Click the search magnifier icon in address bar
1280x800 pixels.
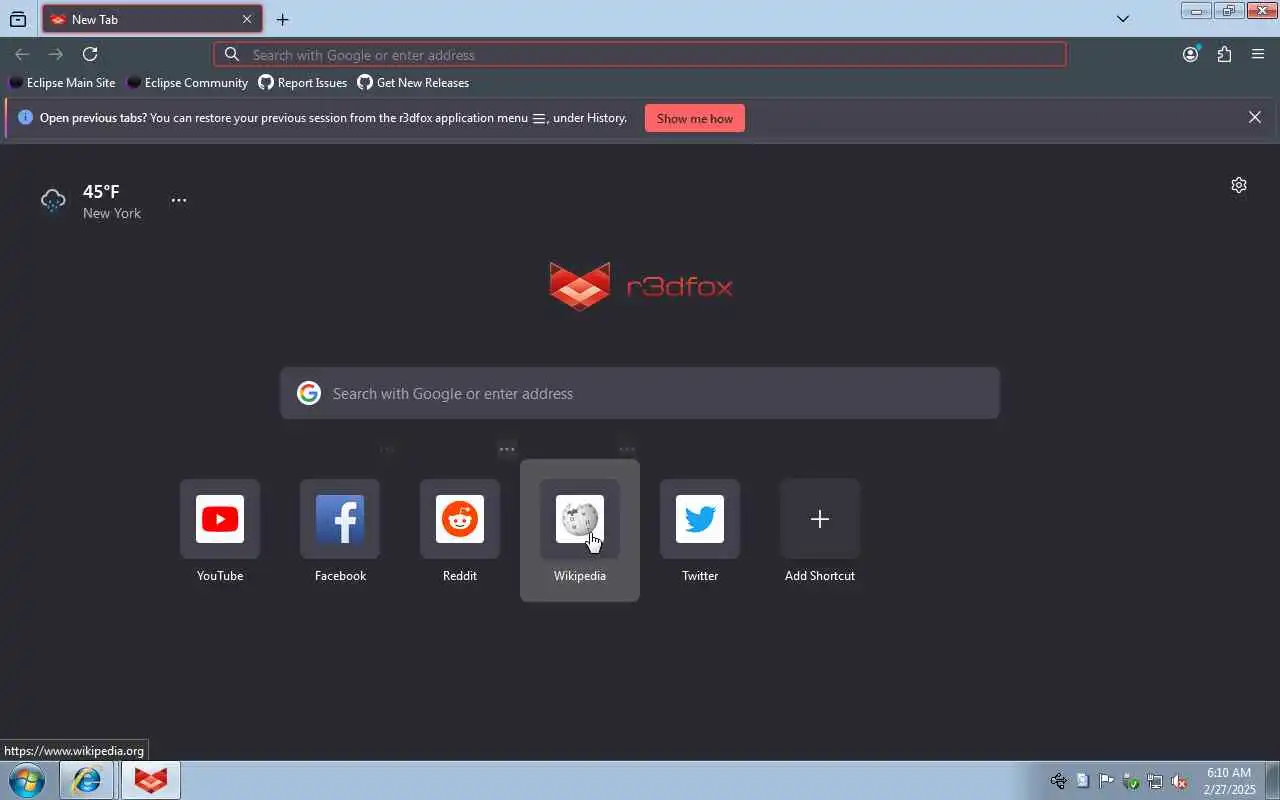232,54
